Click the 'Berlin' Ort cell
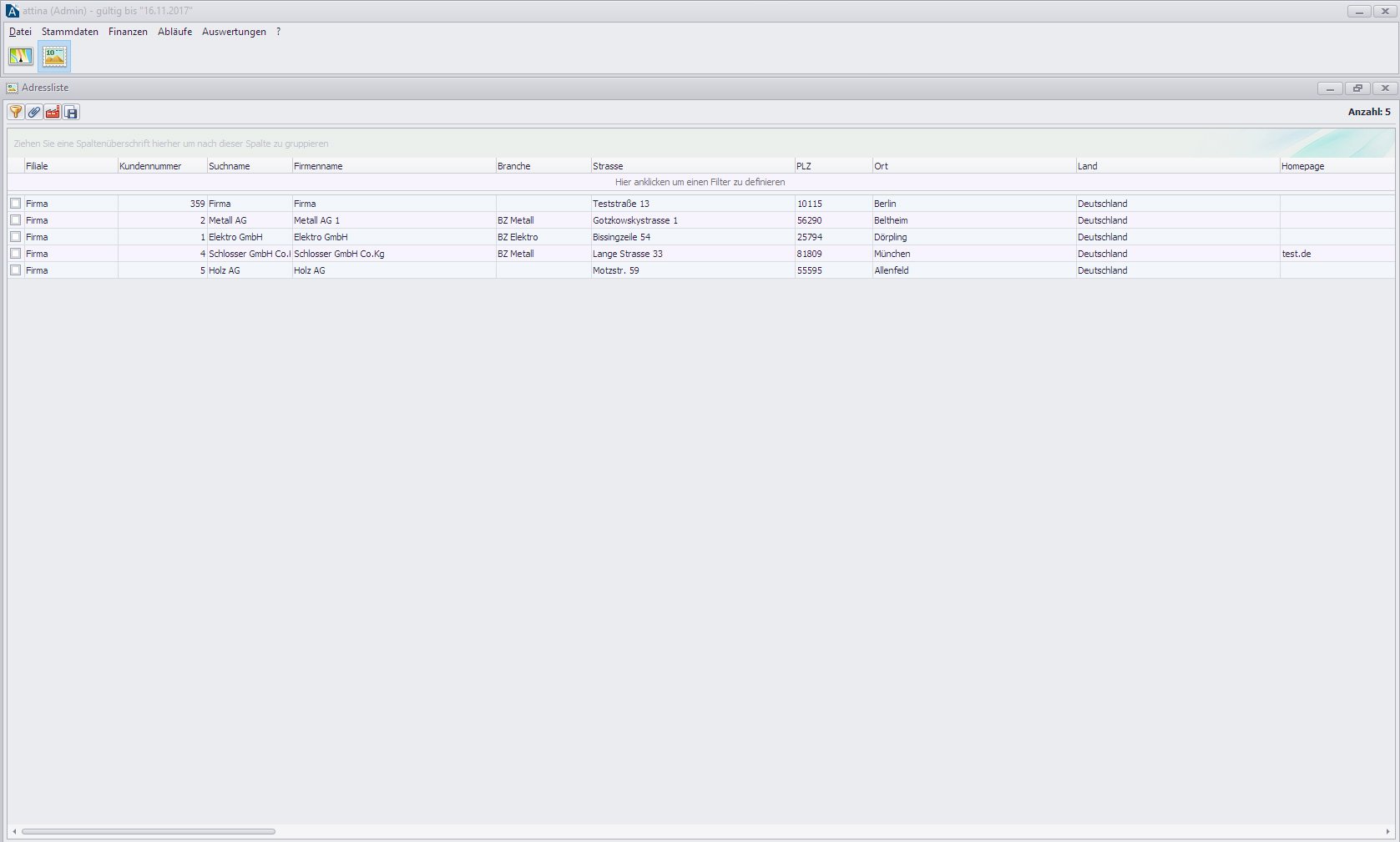The width and height of the screenshot is (1400, 842). click(974, 204)
